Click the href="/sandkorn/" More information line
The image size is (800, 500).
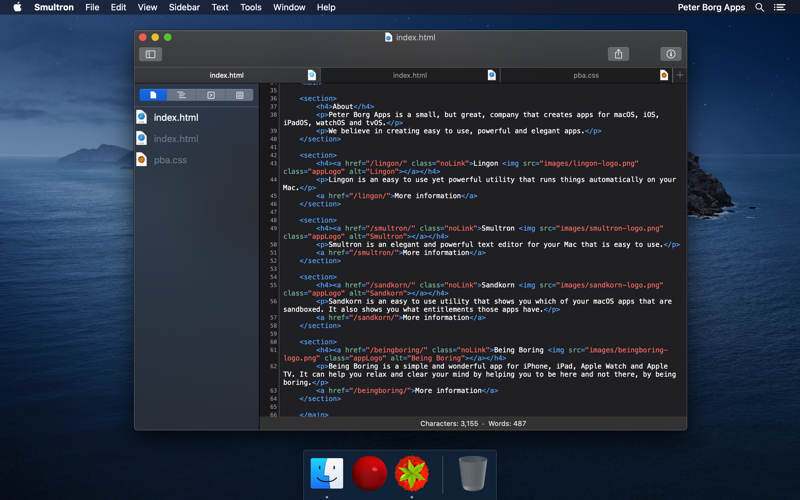(401, 318)
